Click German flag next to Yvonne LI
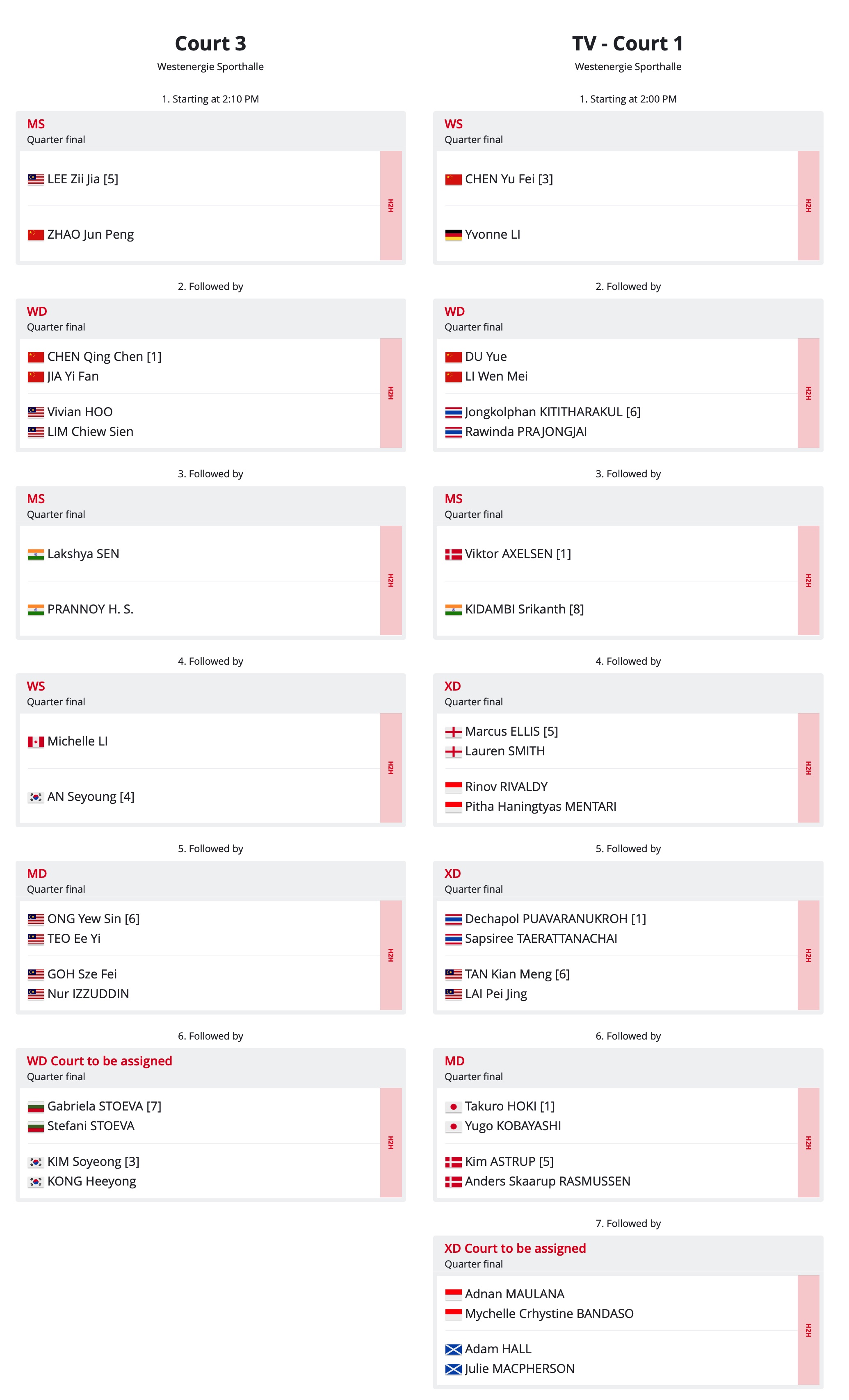Image resolution: width=849 pixels, height=1400 pixels. (x=453, y=235)
